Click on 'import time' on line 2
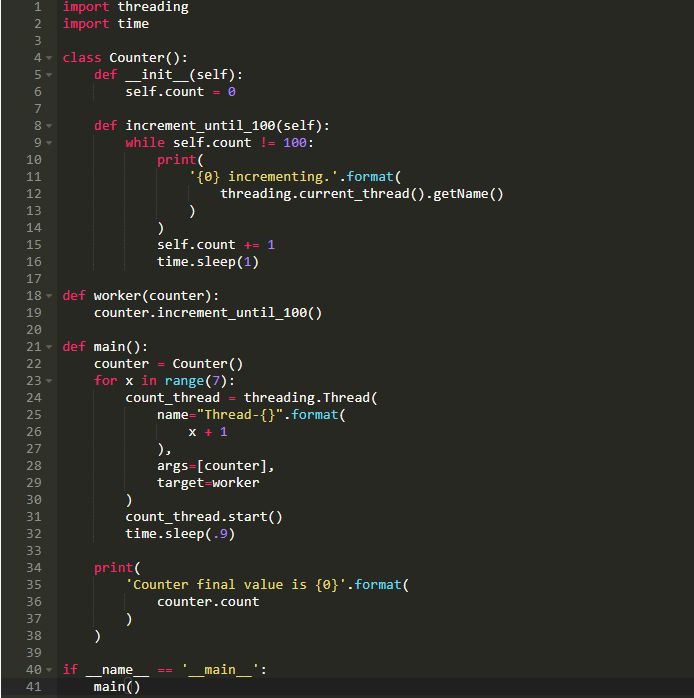The width and height of the screenshot is (694, 698). tap(106, 24)
